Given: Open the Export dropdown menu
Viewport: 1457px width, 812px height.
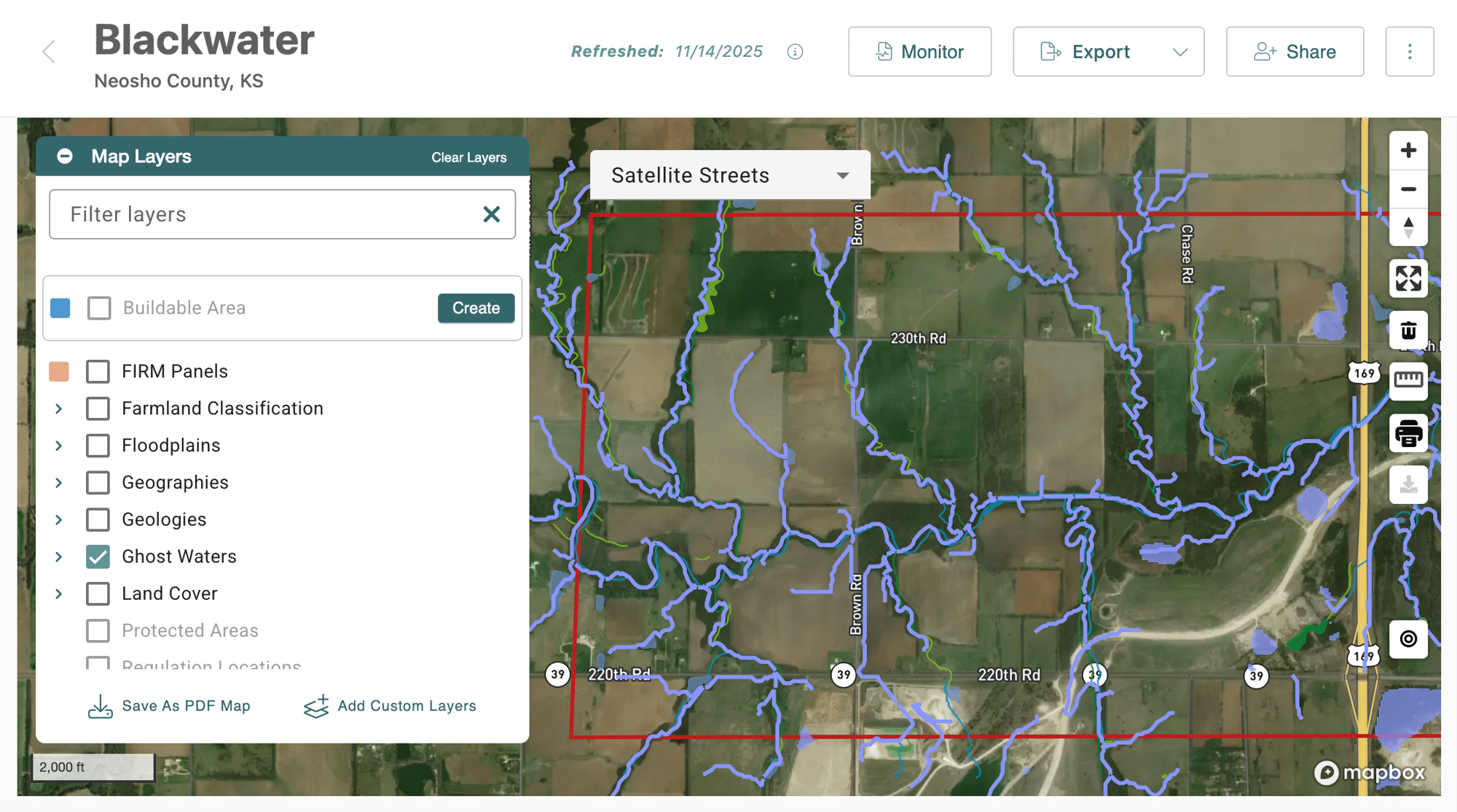Looking at the screenshot, I should point(1179,52).
